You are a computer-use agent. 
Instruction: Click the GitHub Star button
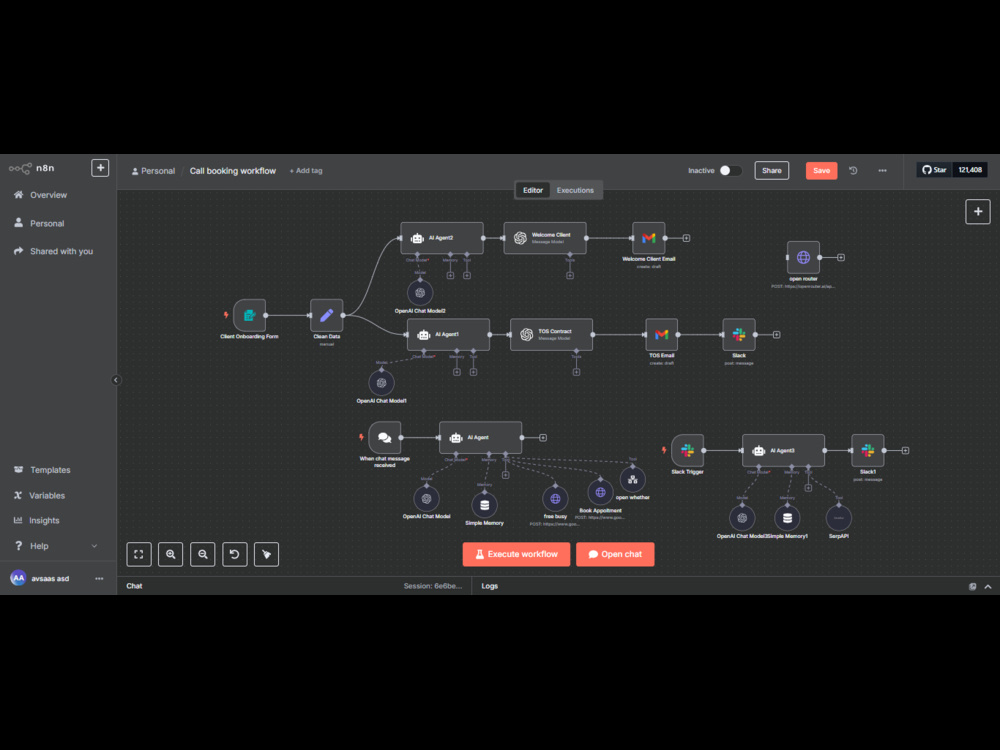[934, 170]
